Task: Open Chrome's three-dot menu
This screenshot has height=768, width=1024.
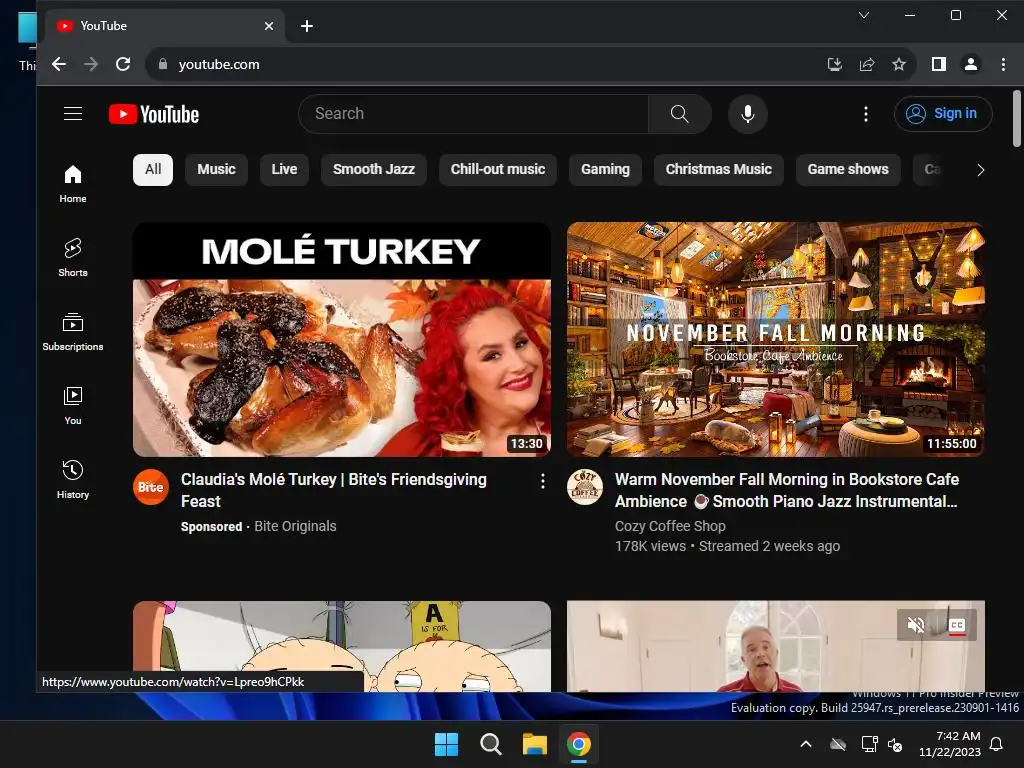Action: coord(1003,64)
